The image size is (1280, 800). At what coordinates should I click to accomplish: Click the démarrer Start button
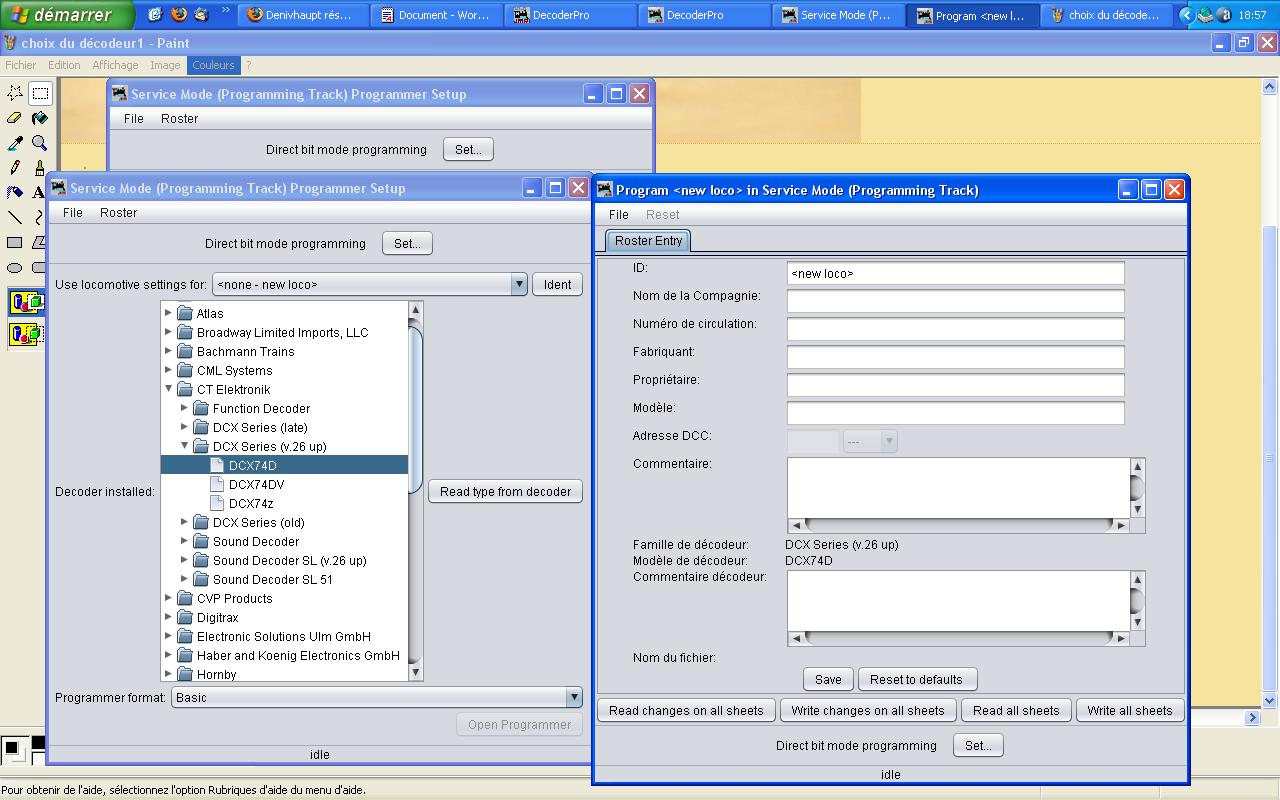click(67, 15)
